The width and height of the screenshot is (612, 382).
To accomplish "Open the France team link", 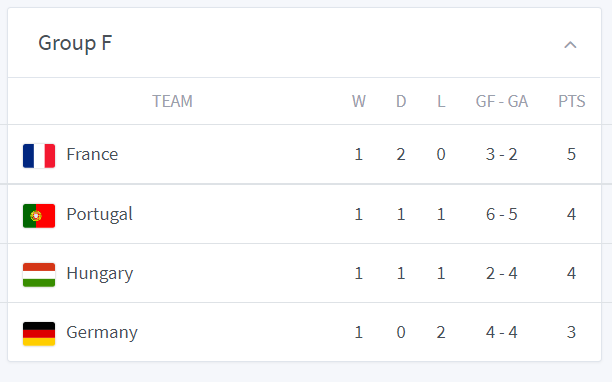I will click(92, 155).
